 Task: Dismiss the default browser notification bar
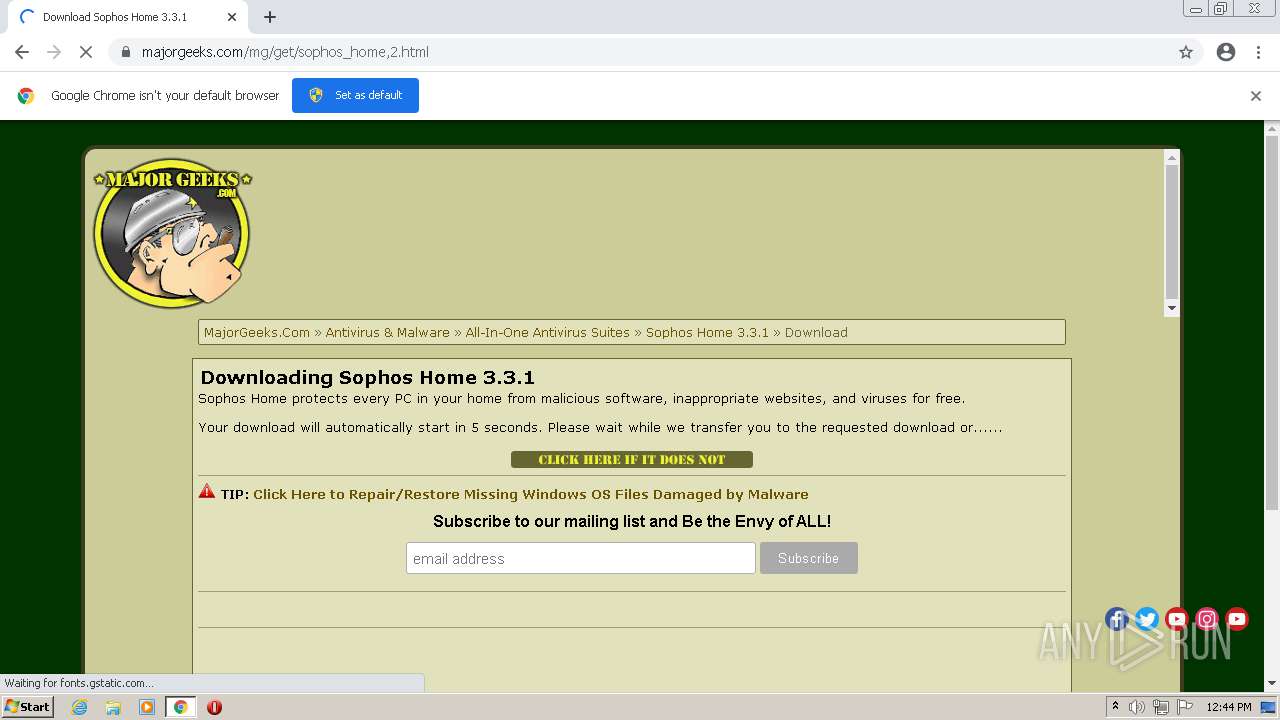pos(1256,96)
